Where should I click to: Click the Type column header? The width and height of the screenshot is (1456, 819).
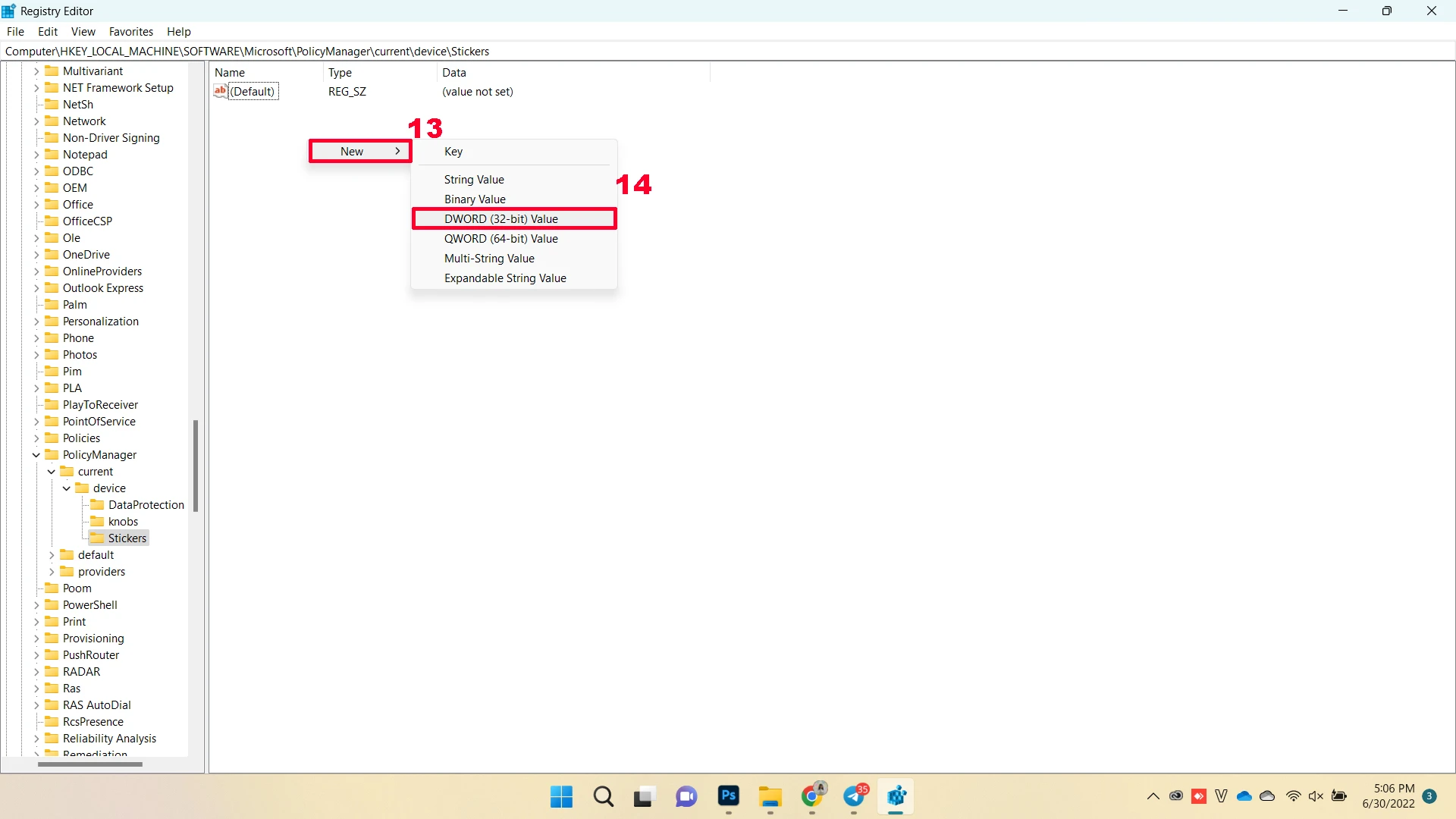[x=380, y=72]
